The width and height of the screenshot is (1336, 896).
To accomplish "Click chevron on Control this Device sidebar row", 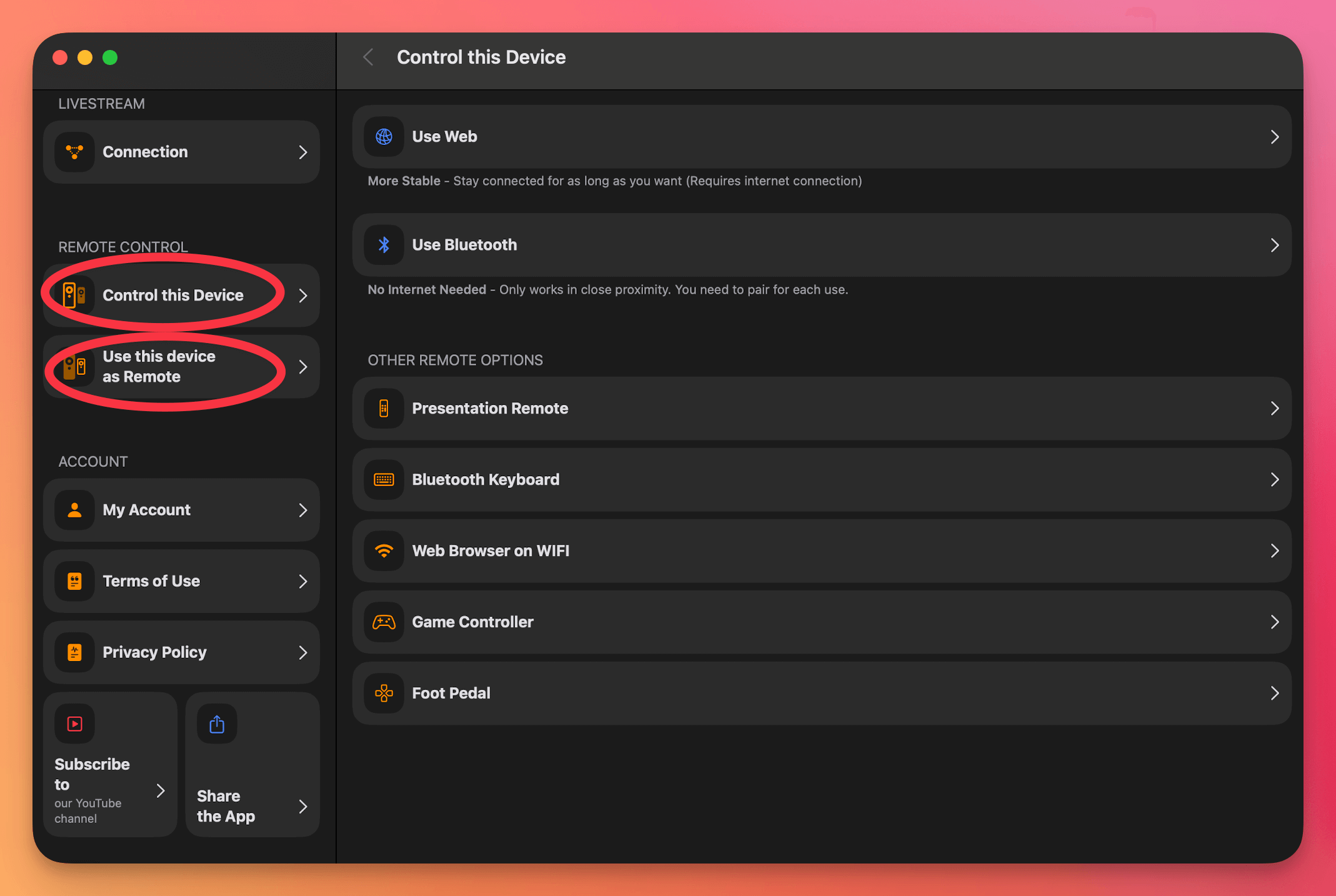I will [303, 296].
